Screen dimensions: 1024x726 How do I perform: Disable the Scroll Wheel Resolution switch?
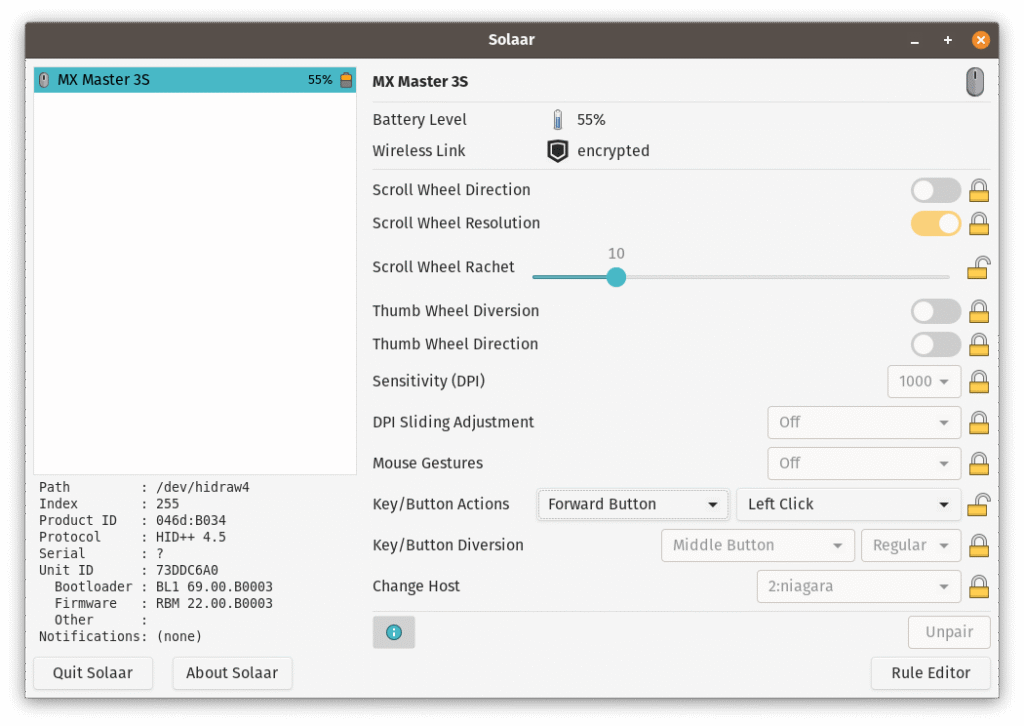[x=935, y=223]
